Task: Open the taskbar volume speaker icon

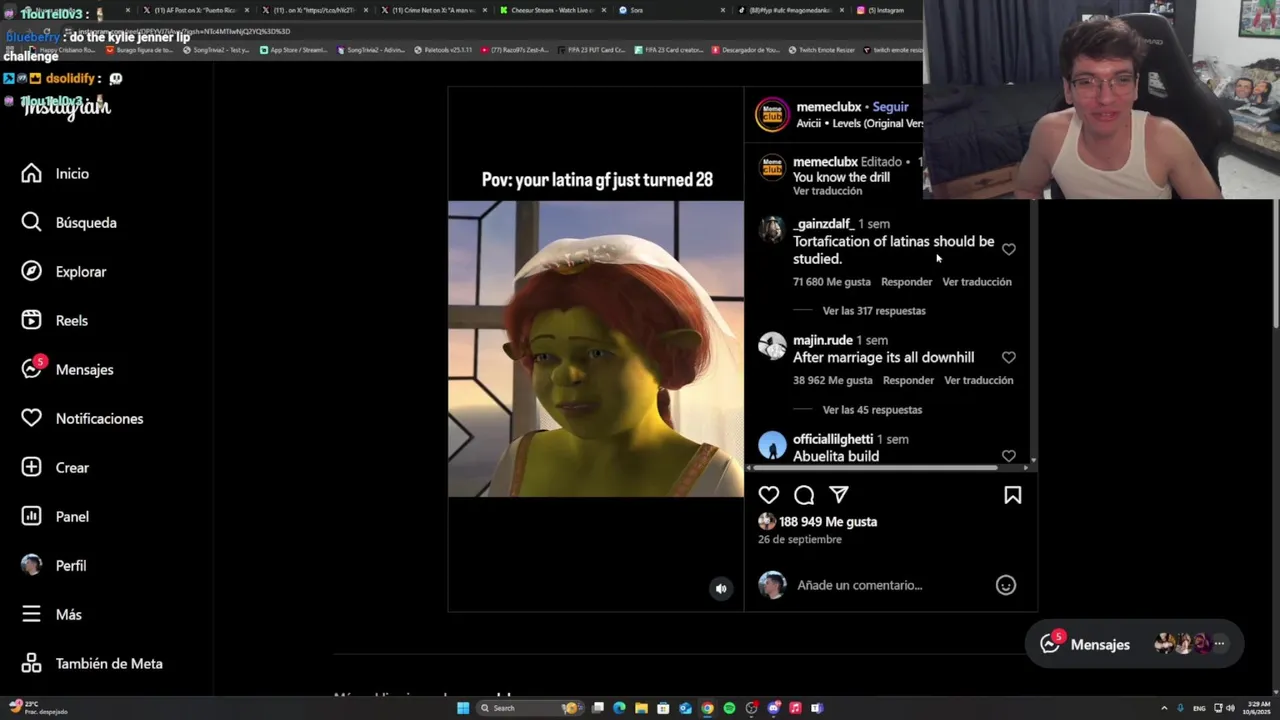Action: tap(1230, 708)
